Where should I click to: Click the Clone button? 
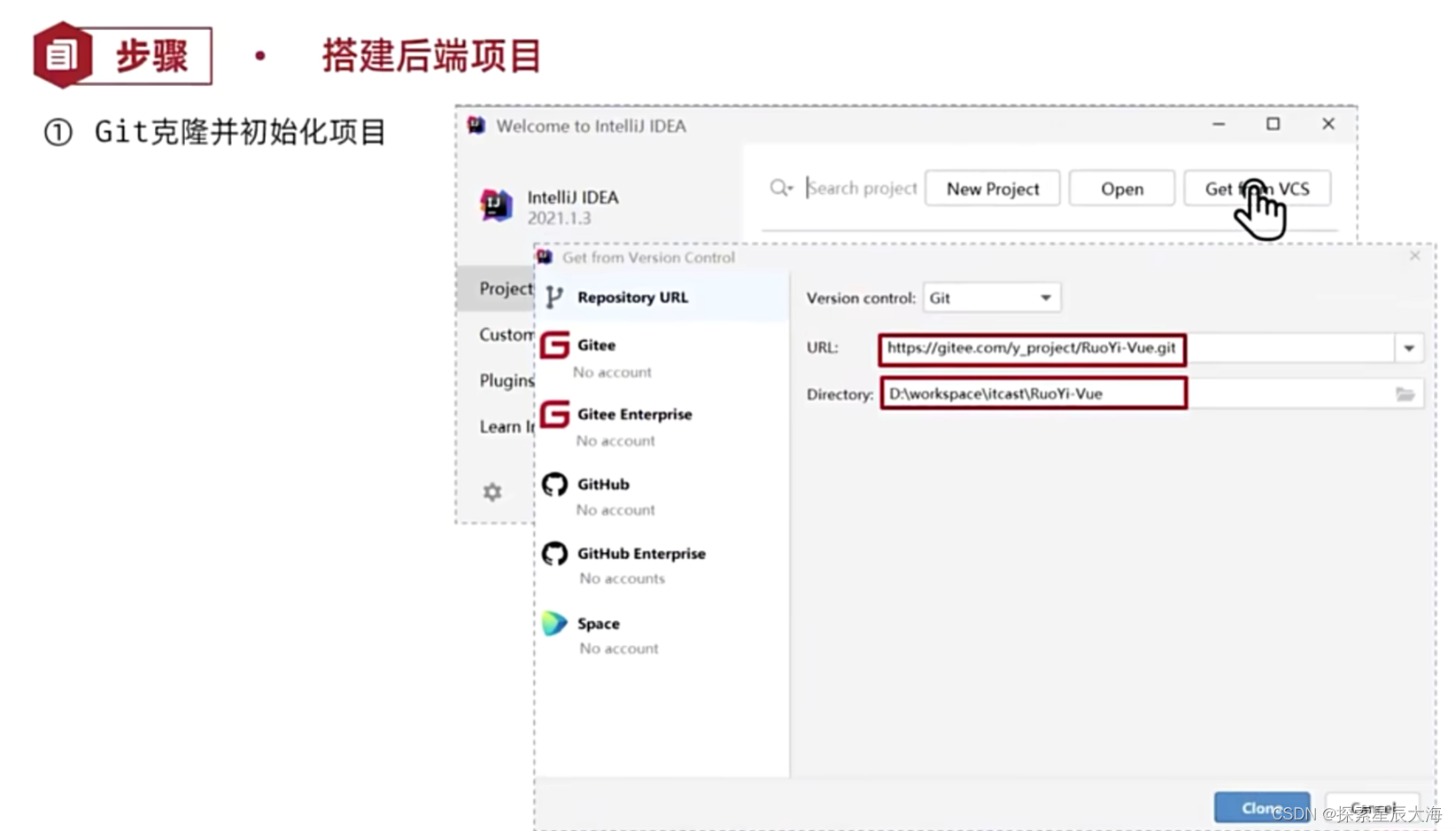tap(1261, 807)
